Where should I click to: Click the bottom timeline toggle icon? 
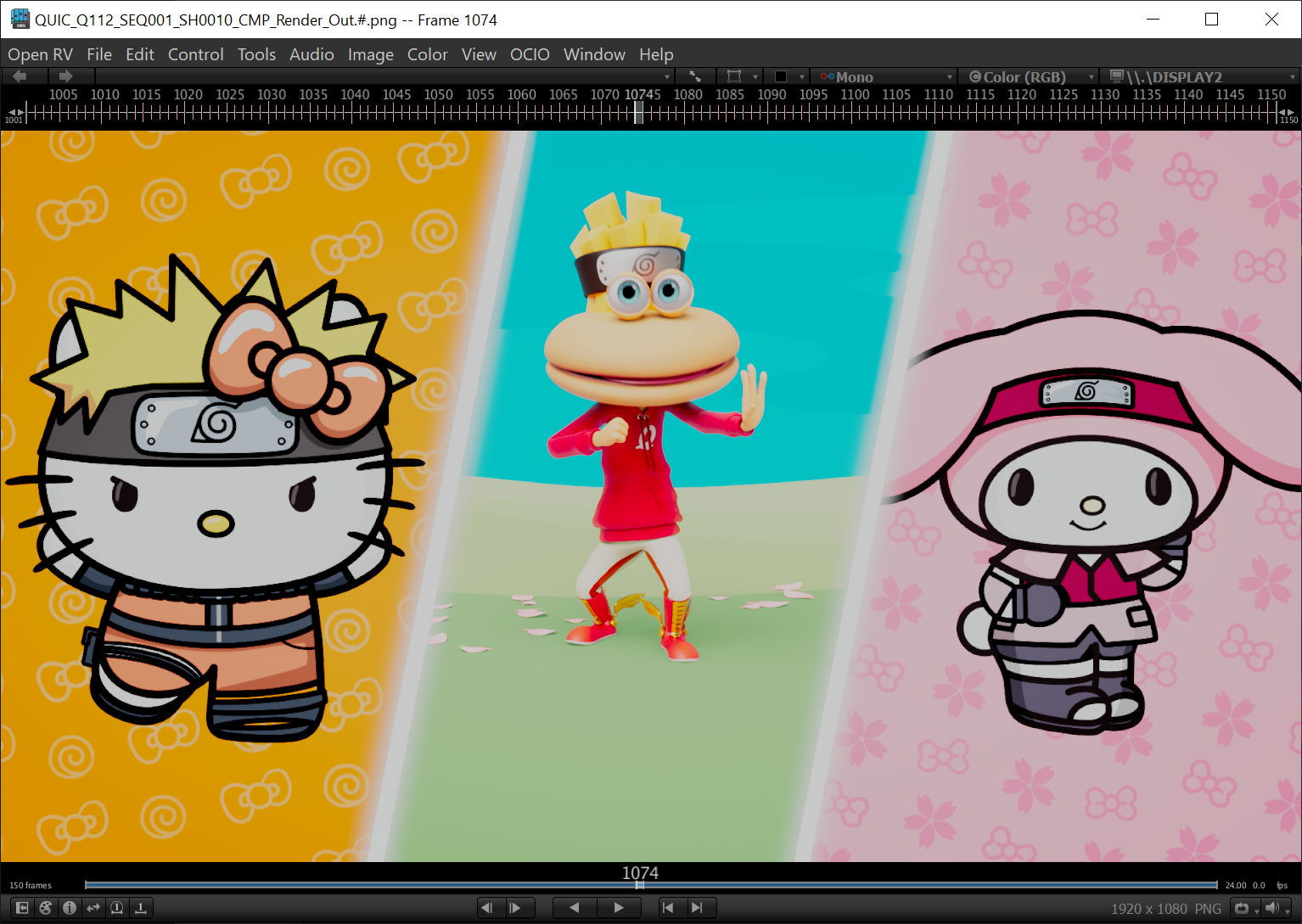[141, 908]
